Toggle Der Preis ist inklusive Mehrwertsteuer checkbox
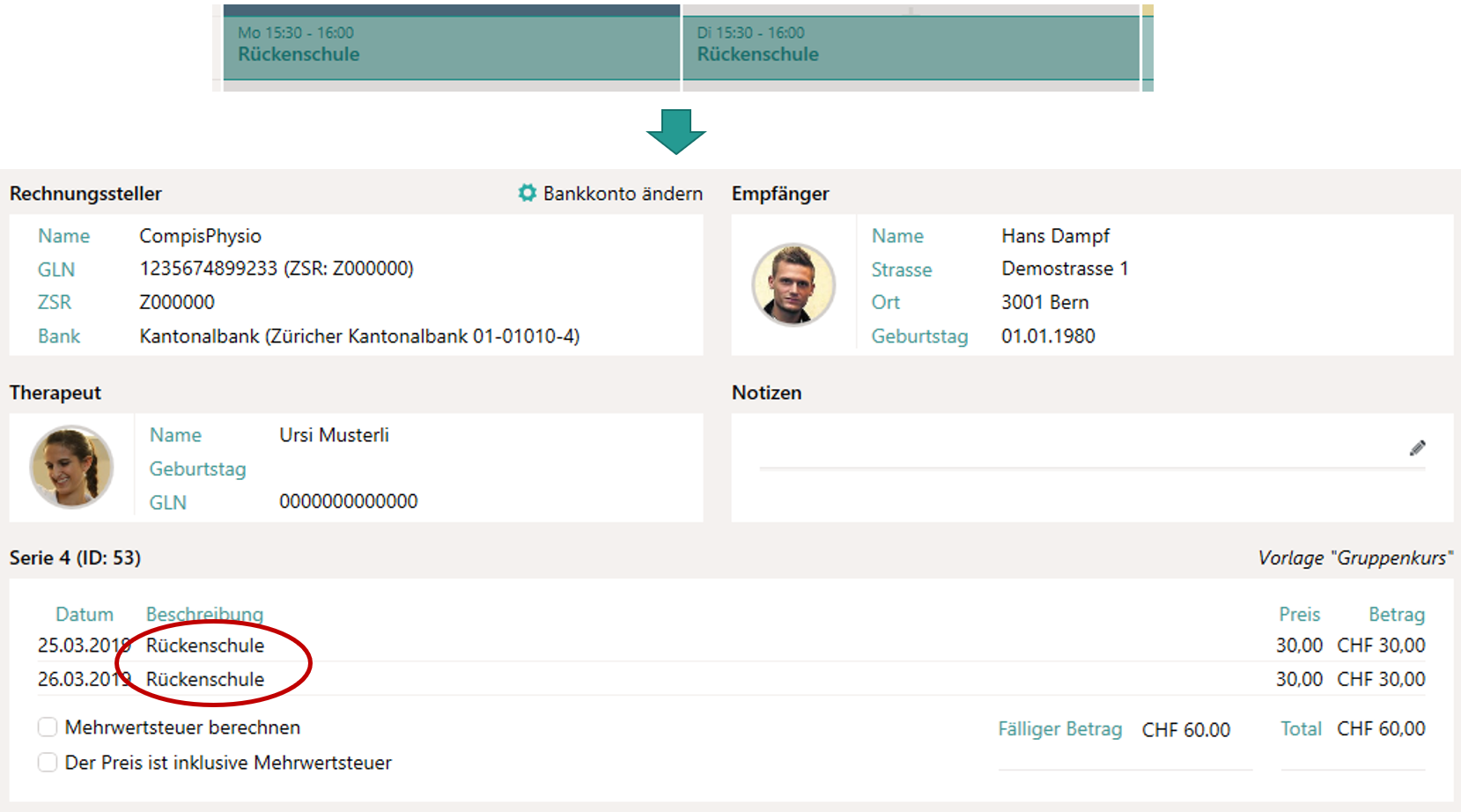 48,763
